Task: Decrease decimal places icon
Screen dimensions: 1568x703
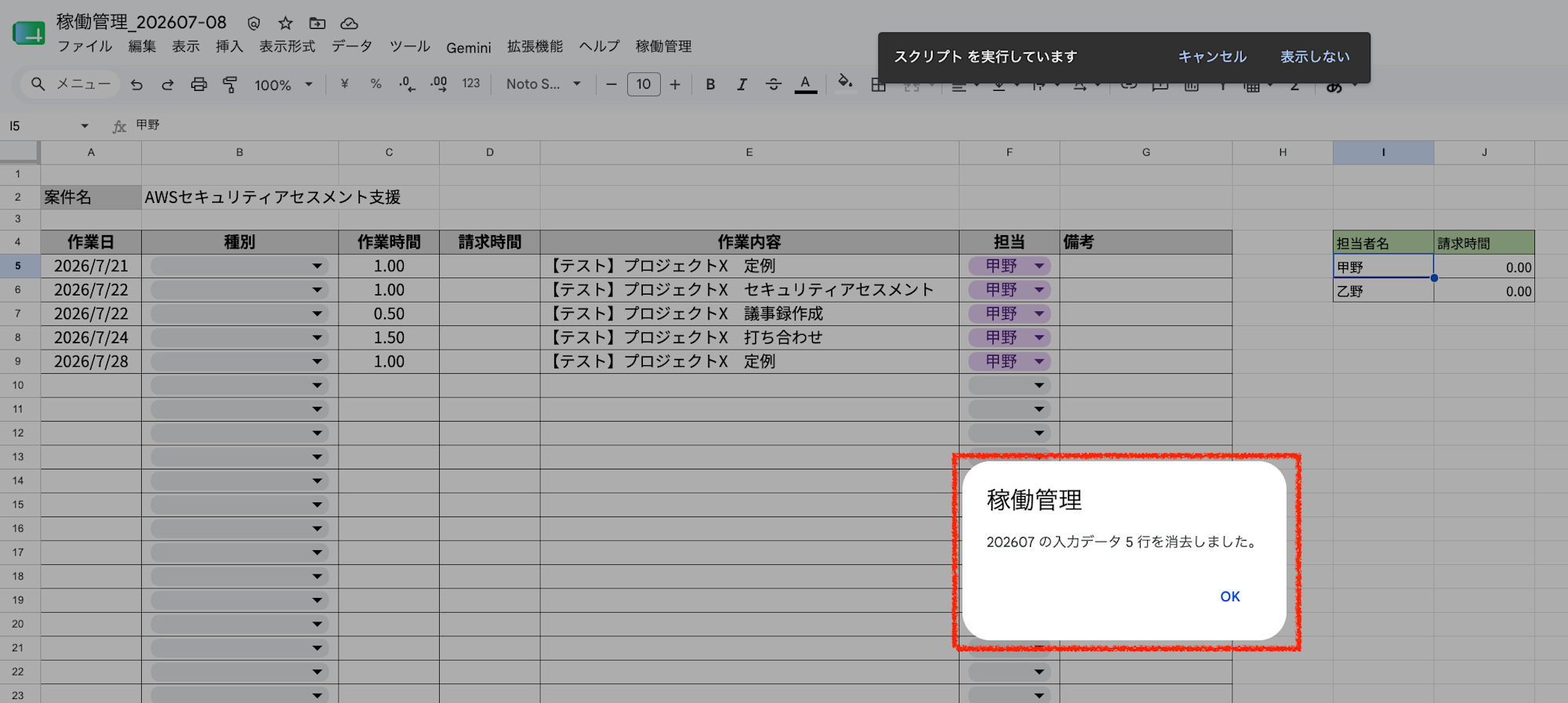Action: (x=407, y=84)
